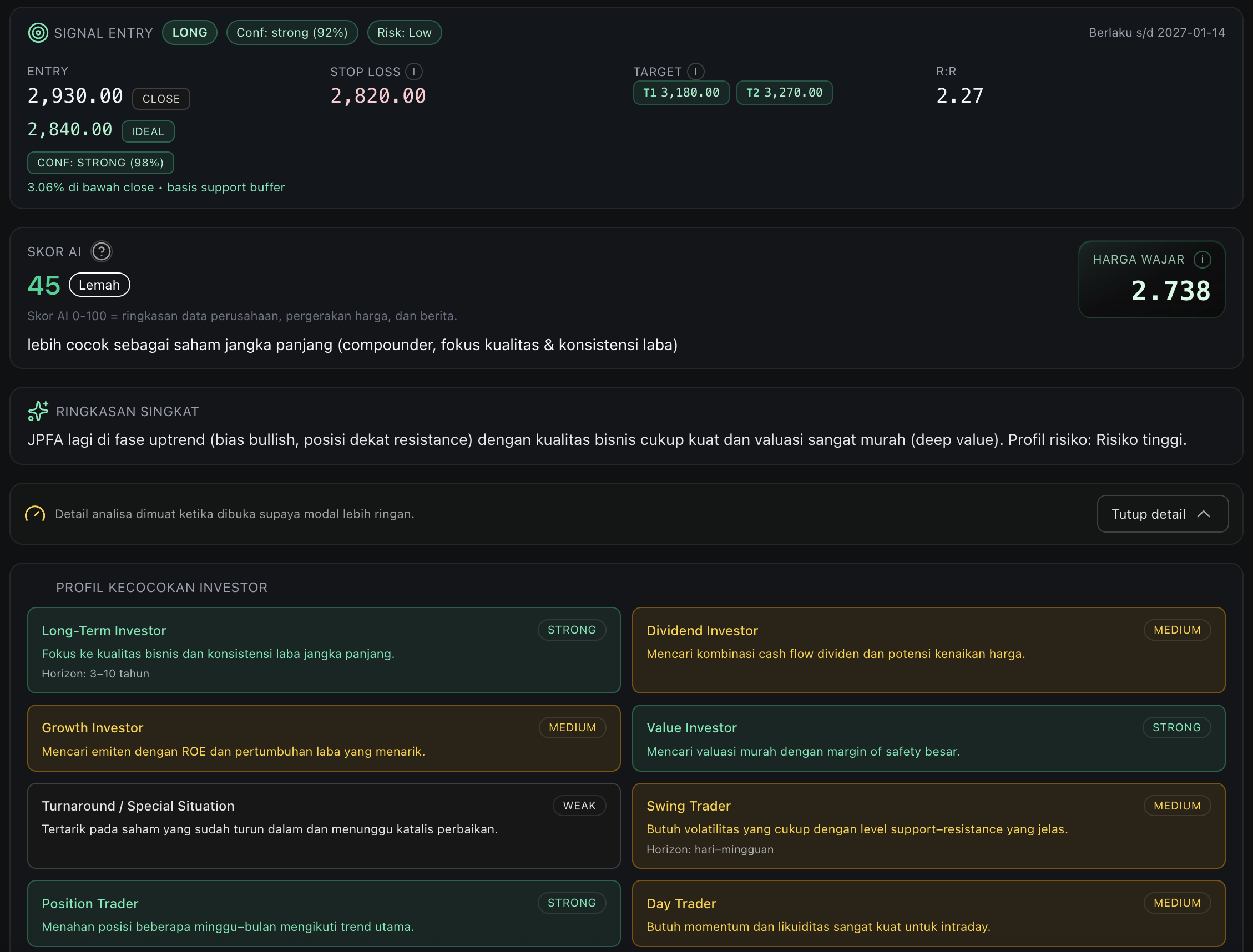Click the Stop Loss info icon
1253x952 pixels.
415,72
